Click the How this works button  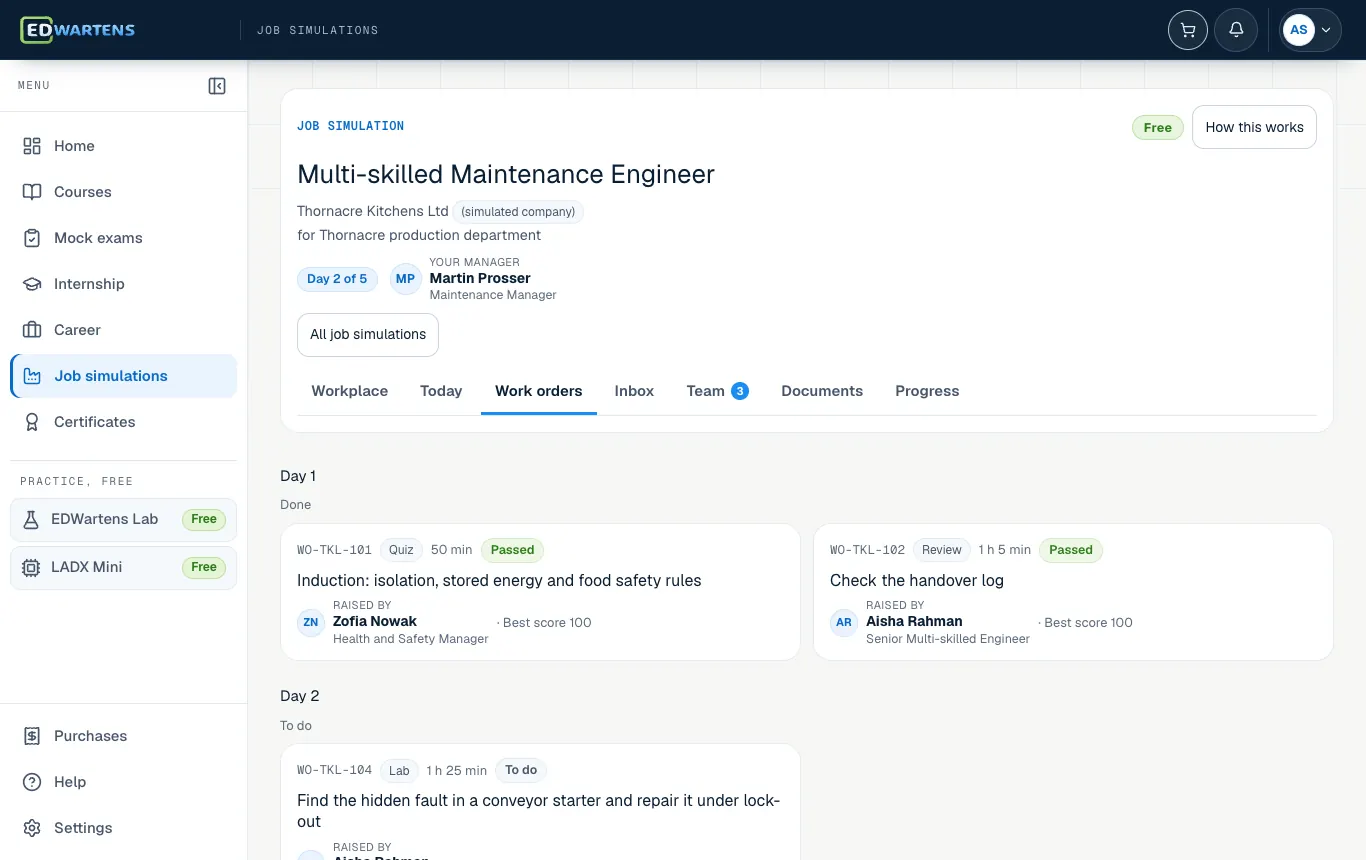pos(1254,127)
